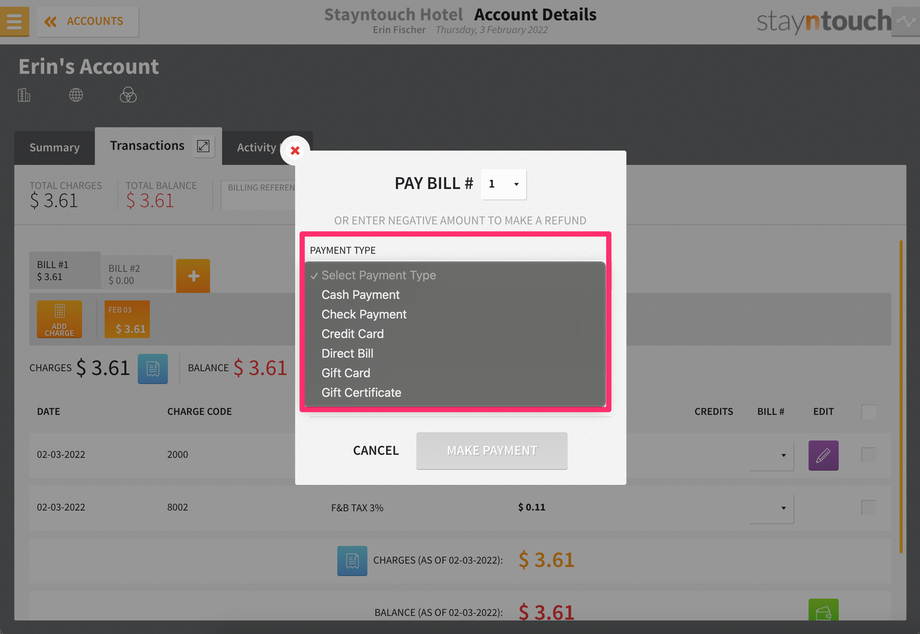Click the globe icon under Erin's Account
Screen dimensions: 920x634
[76, 95]
